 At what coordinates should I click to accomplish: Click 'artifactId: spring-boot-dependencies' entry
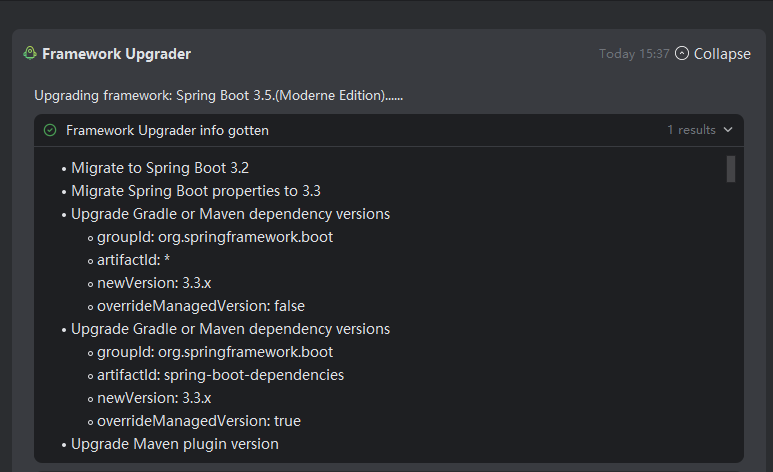(220, 375)
